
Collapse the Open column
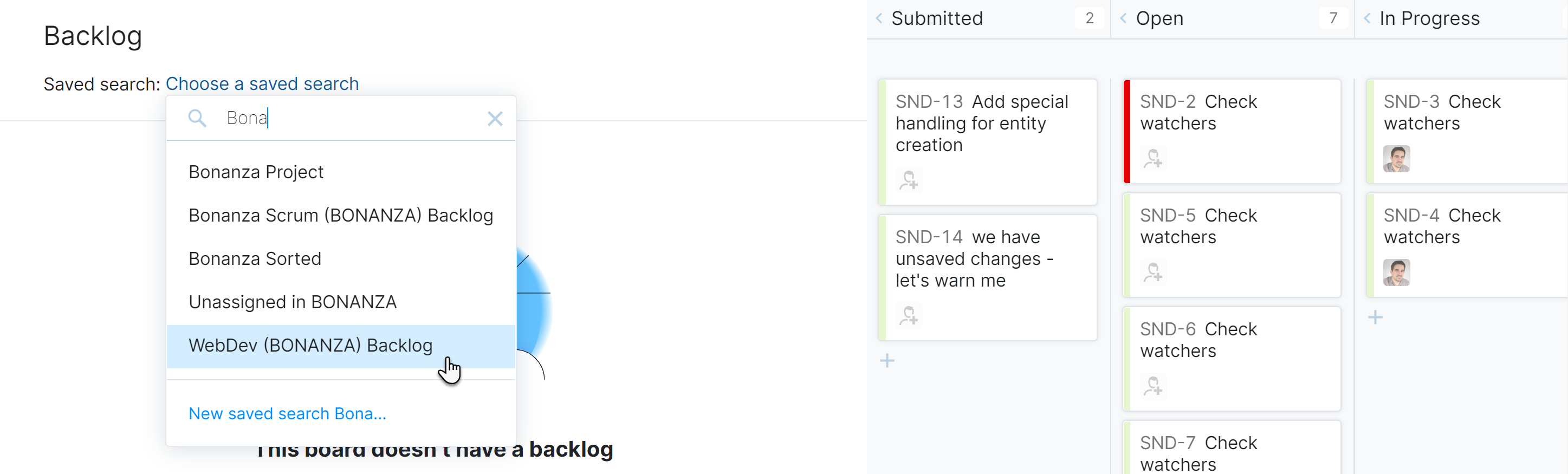point(1123,18)
